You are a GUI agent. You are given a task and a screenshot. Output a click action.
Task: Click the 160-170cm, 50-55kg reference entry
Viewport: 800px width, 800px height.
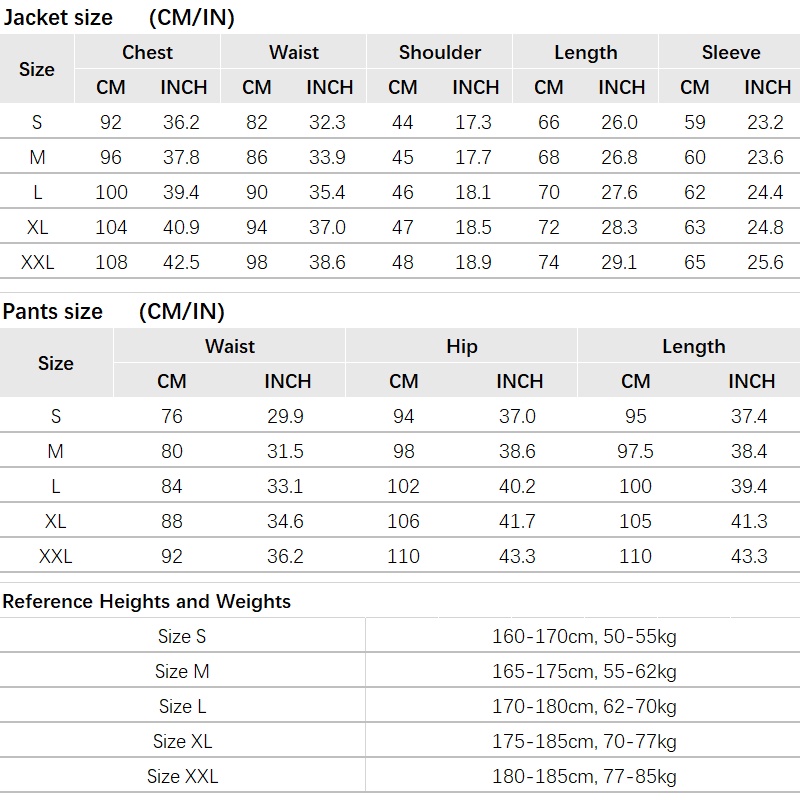[584, 637]
